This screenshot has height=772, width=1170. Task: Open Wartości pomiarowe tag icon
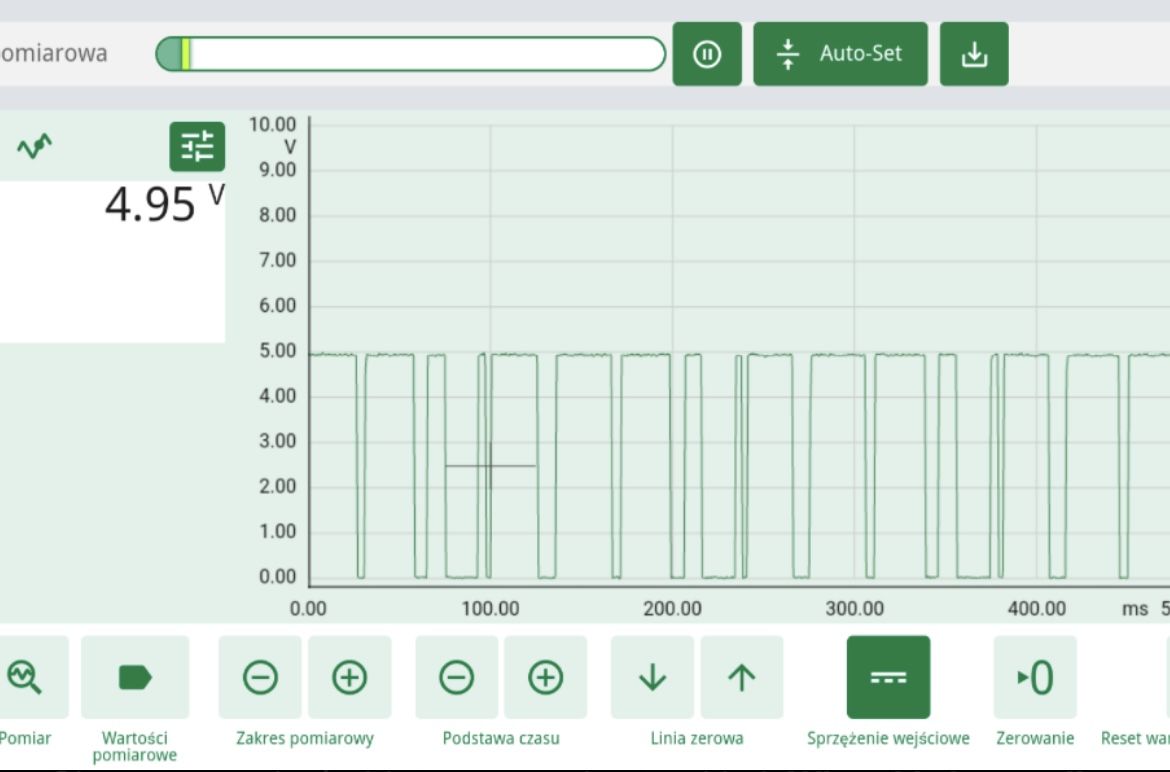click(135, 677)
